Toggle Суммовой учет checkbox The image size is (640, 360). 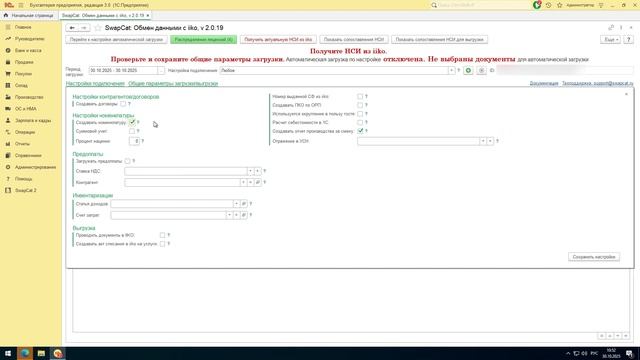[x=132, y=131]
